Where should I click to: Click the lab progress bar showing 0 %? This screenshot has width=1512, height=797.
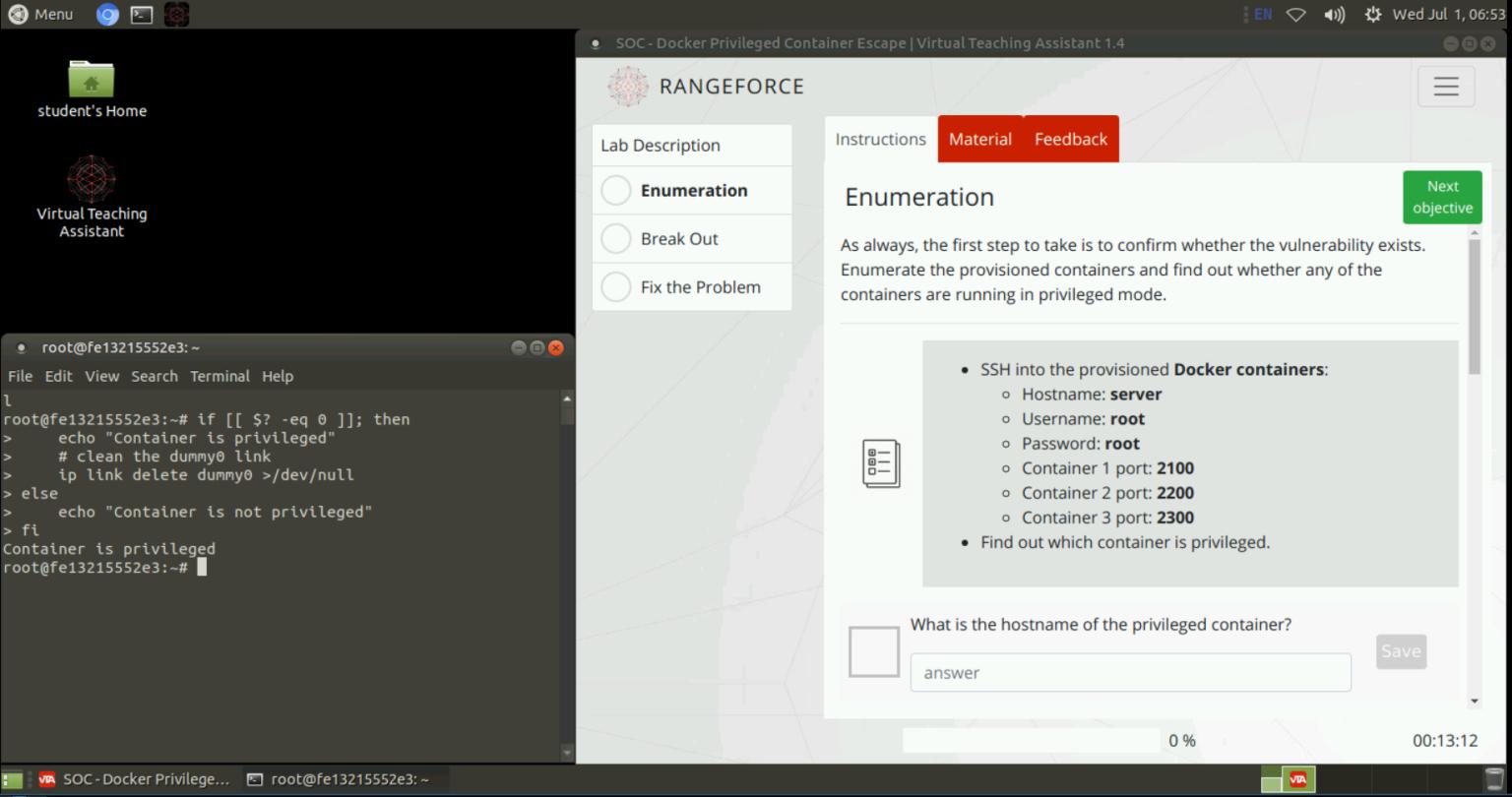coord(1032,741)
